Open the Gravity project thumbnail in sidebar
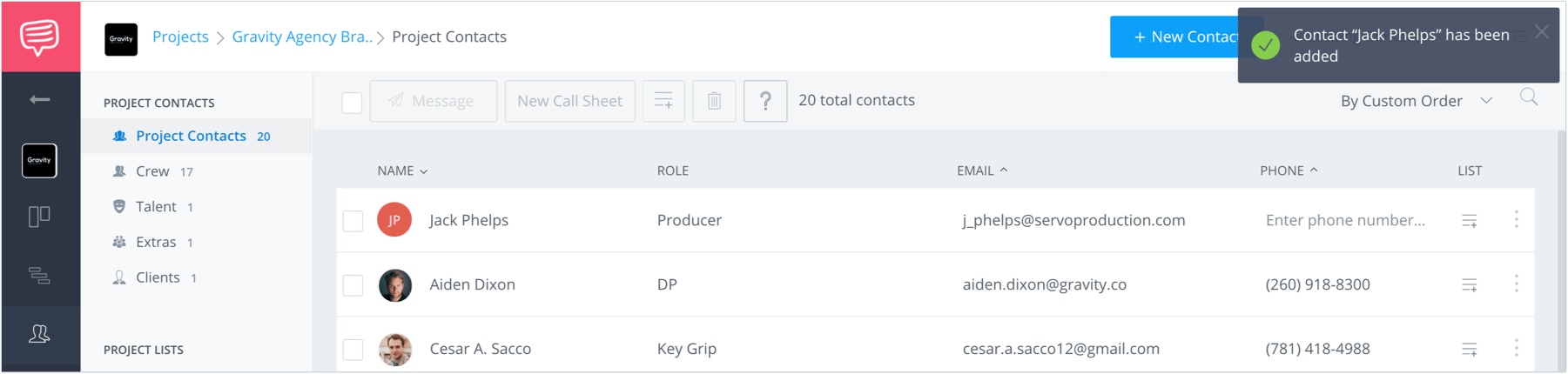 point(39,160)
